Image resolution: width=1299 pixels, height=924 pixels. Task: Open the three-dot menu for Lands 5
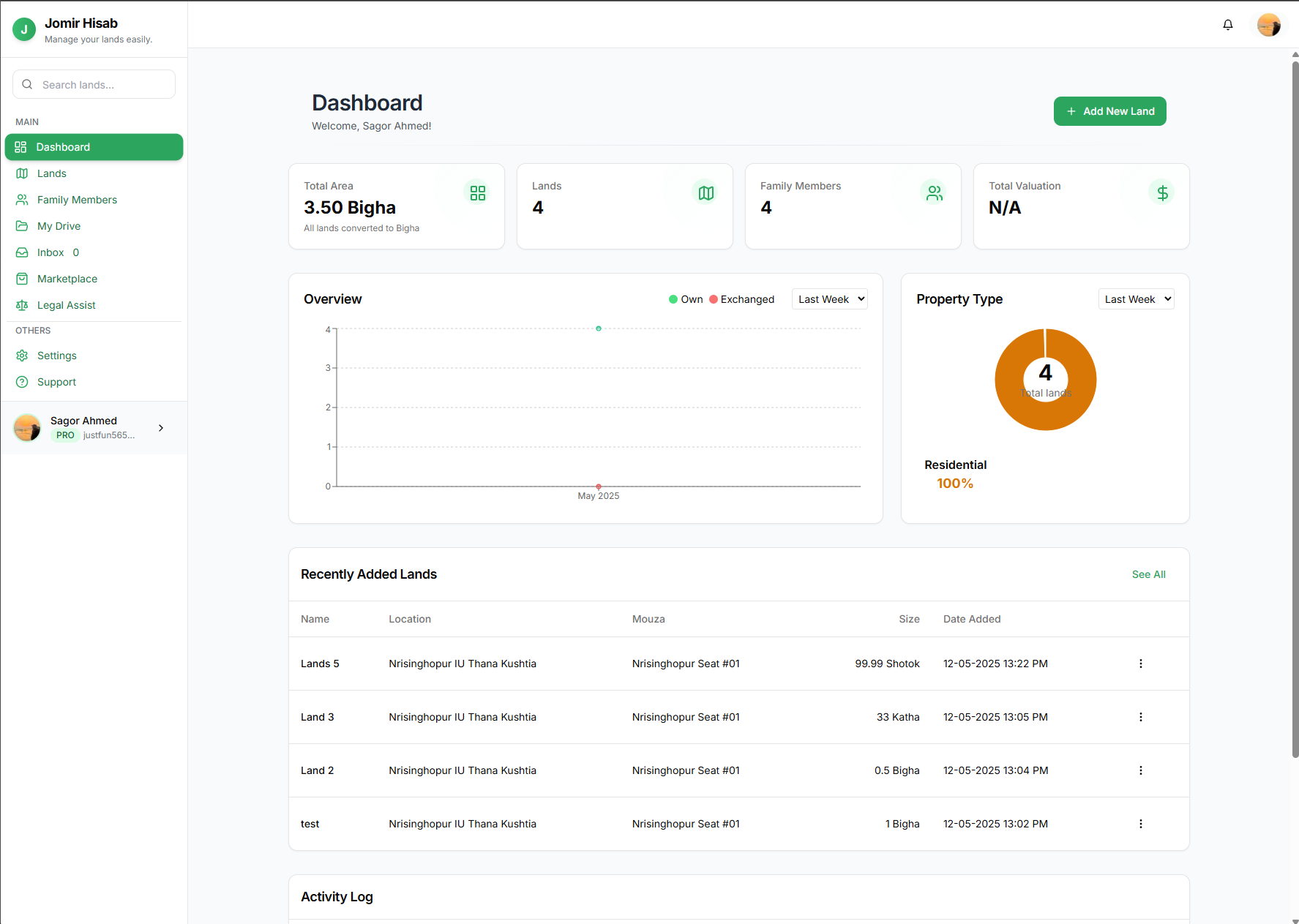(1140, 664)
